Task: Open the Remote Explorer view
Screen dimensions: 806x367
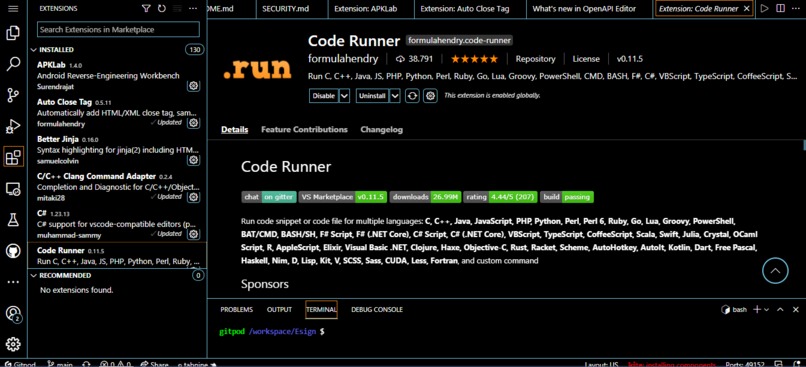Action: pyautogui.click(x=13, y=189)
